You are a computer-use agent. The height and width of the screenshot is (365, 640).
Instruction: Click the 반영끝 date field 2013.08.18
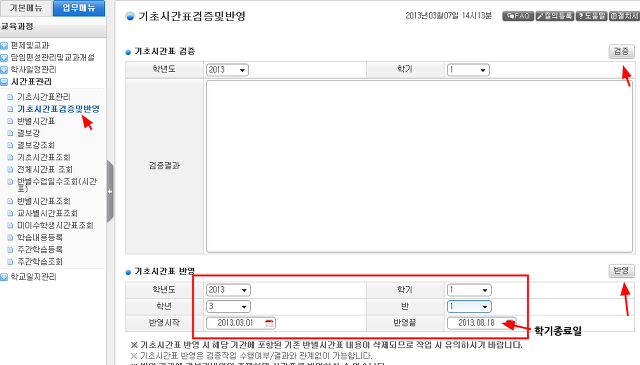482,323
